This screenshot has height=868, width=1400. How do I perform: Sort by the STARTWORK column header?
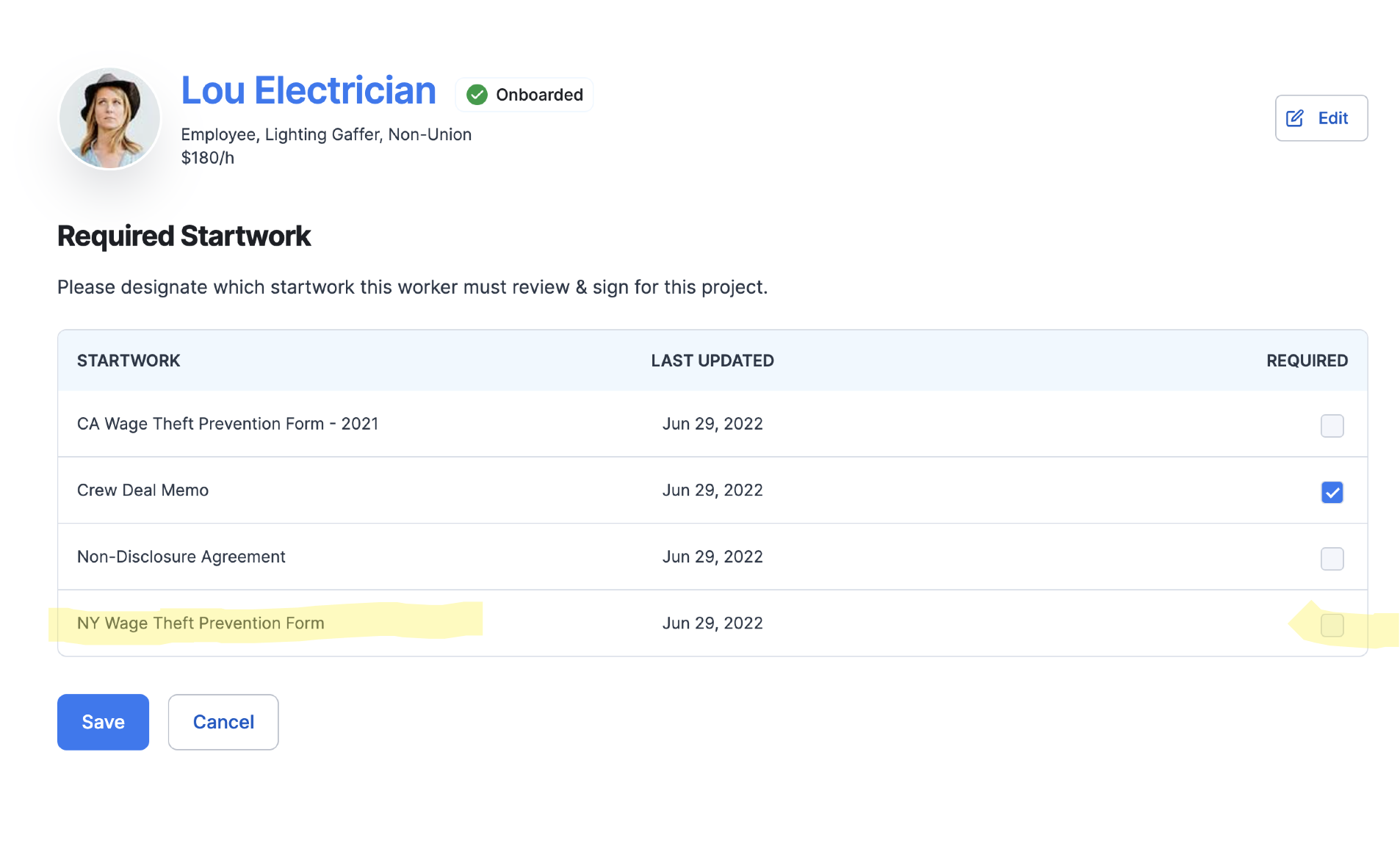tap(129, 361)
